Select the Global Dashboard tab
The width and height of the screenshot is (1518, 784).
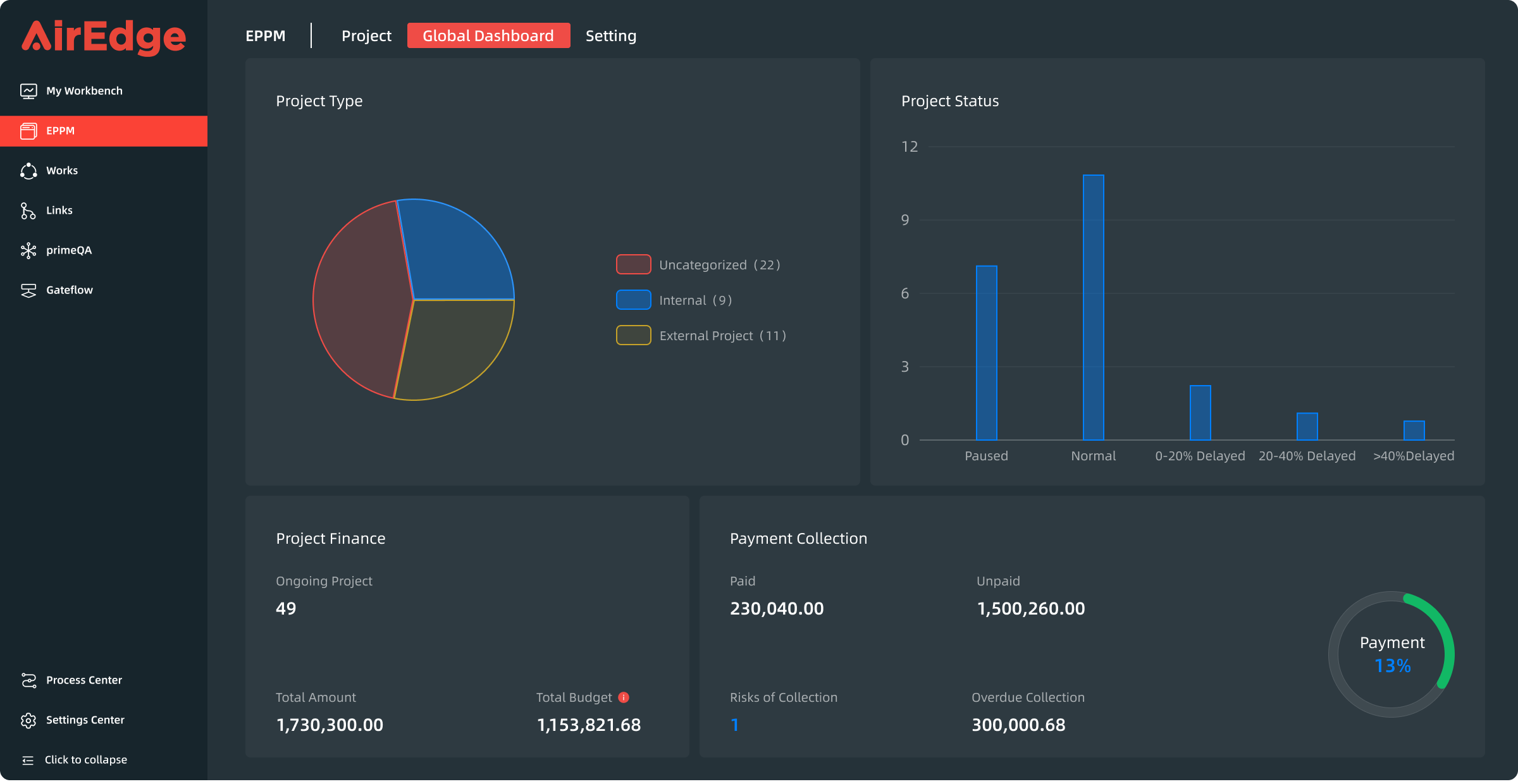488,35
